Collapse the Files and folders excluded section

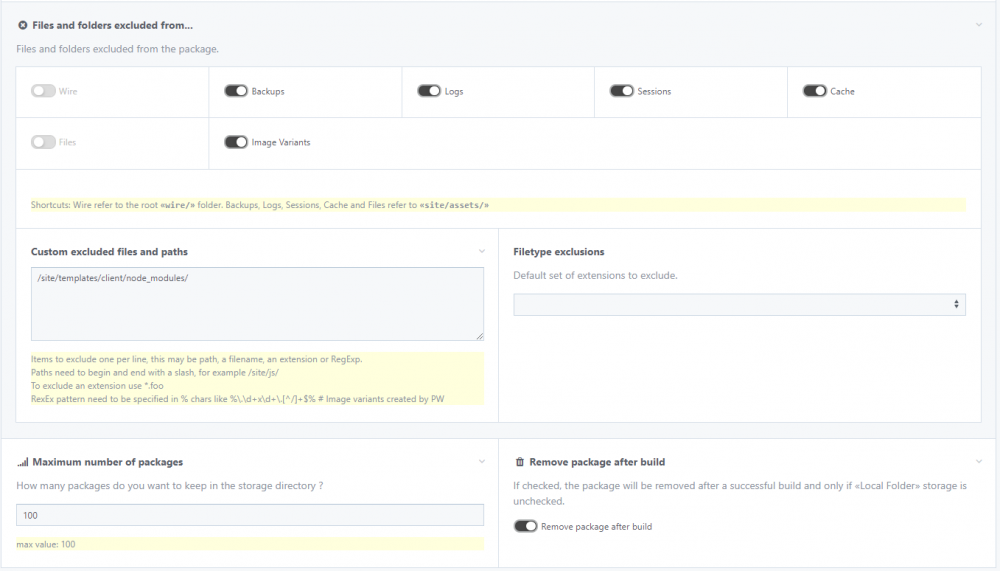[979, 25]
